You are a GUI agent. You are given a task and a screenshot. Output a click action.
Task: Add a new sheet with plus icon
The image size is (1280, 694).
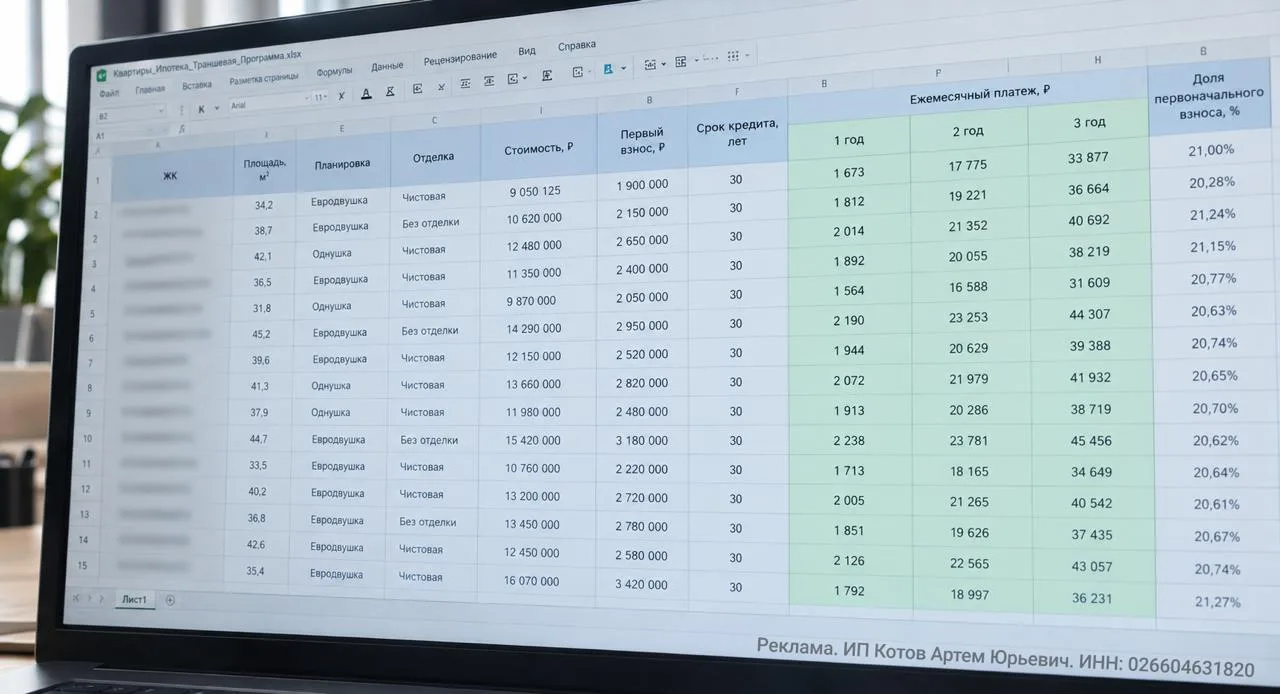pos(170,600)
